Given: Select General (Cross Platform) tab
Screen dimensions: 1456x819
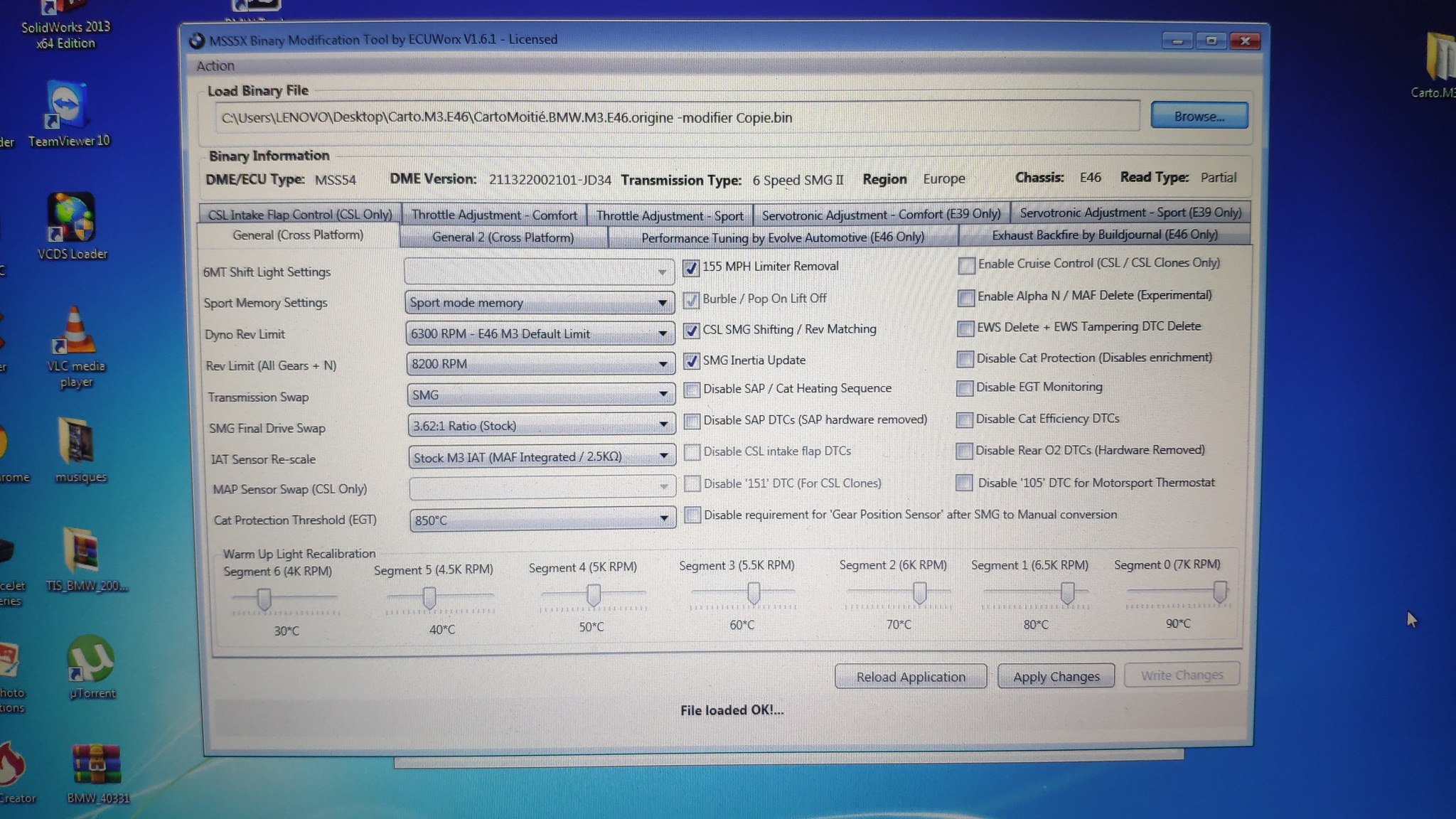Looking at the screenshot, I should pos(298,235).
